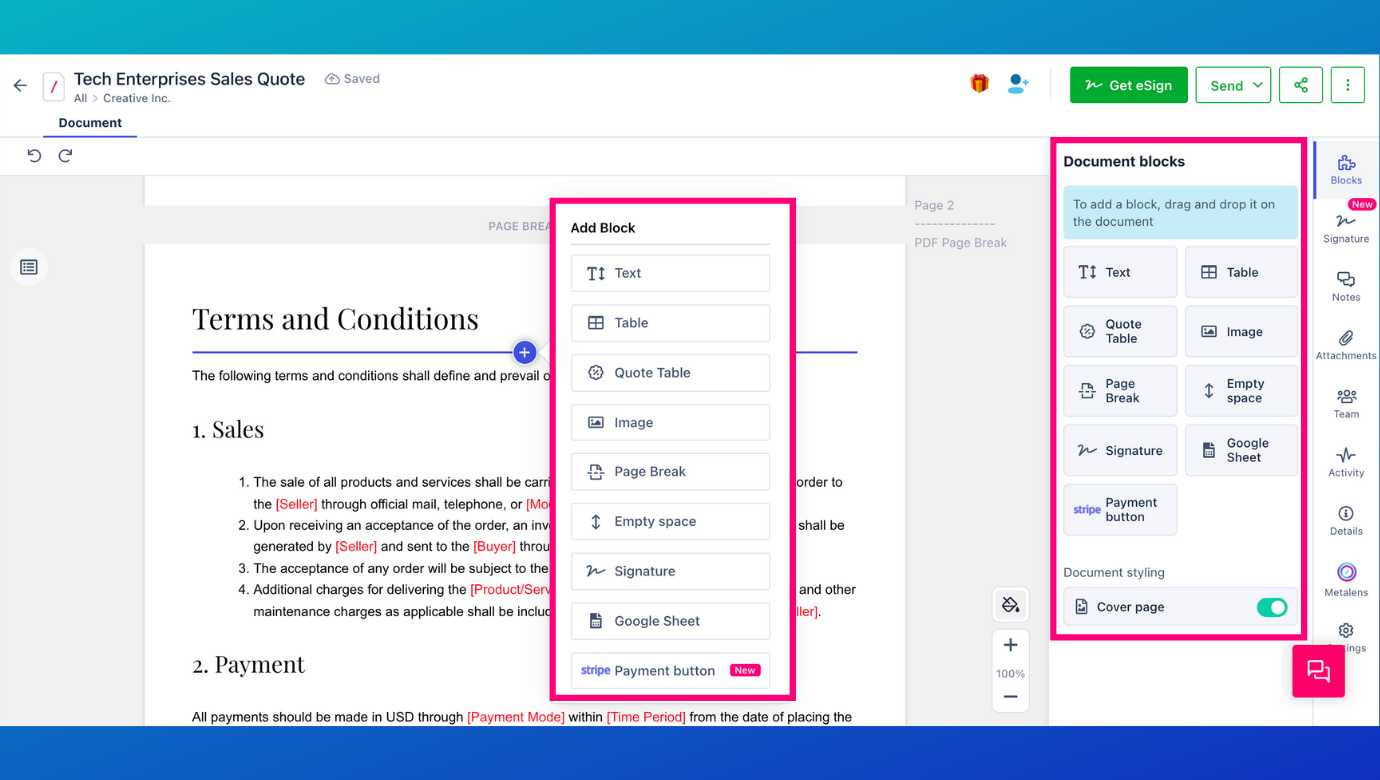1380x780 pixels.
Task: Open the Activity sidebar icon
Action: coord(1346,461)
